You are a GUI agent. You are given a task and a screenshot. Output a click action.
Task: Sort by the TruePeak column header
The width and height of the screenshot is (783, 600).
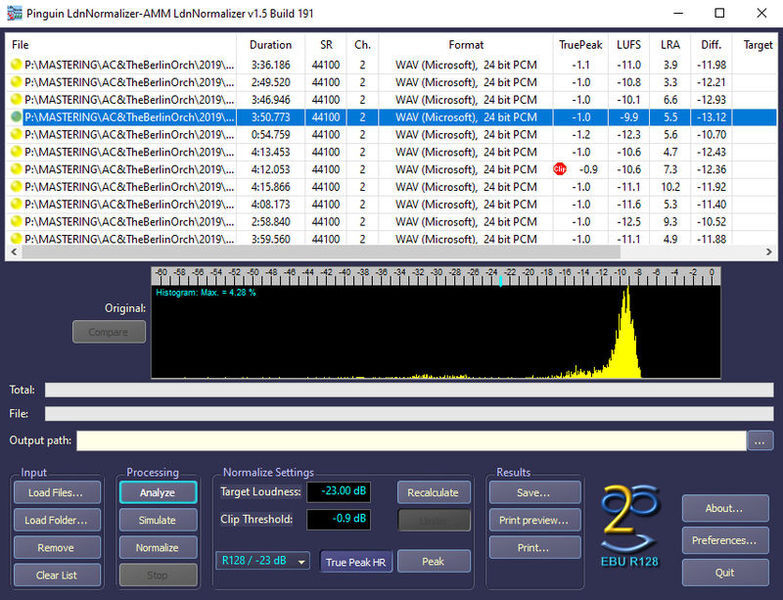[x=581, y=45]
